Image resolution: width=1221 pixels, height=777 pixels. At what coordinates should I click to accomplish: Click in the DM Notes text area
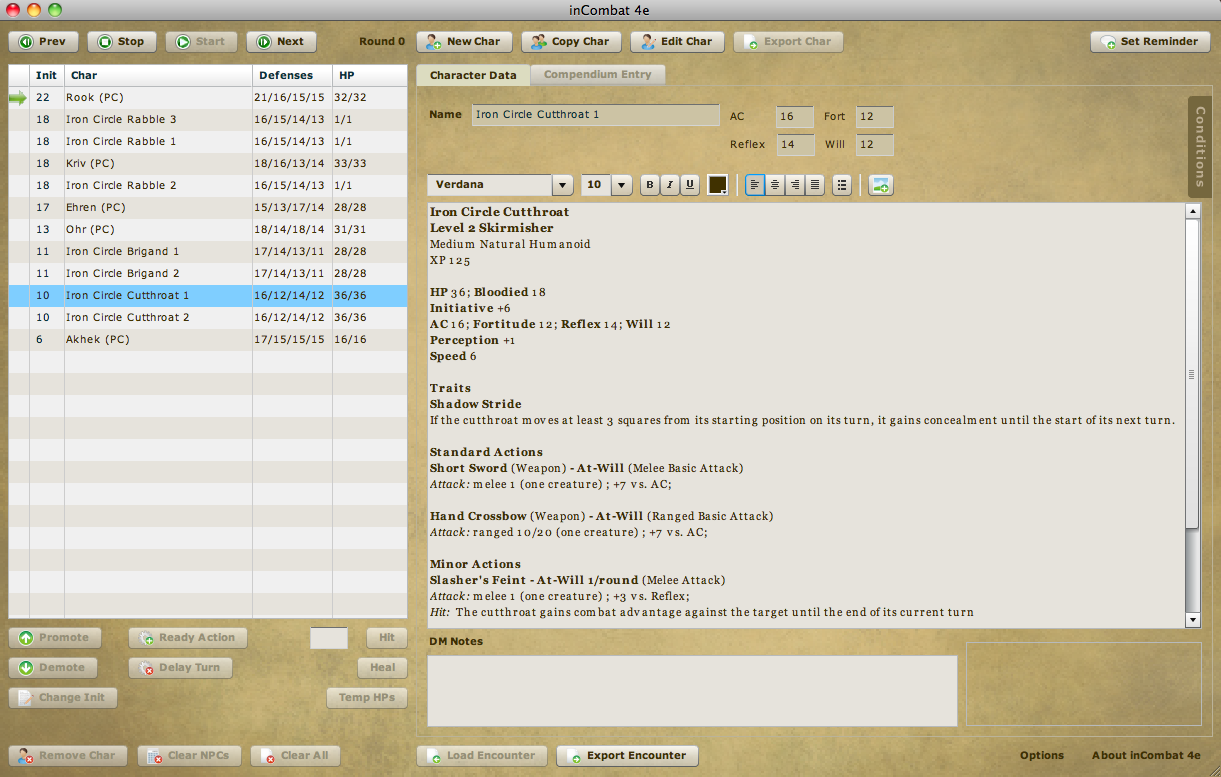click(x=692, y=690)
